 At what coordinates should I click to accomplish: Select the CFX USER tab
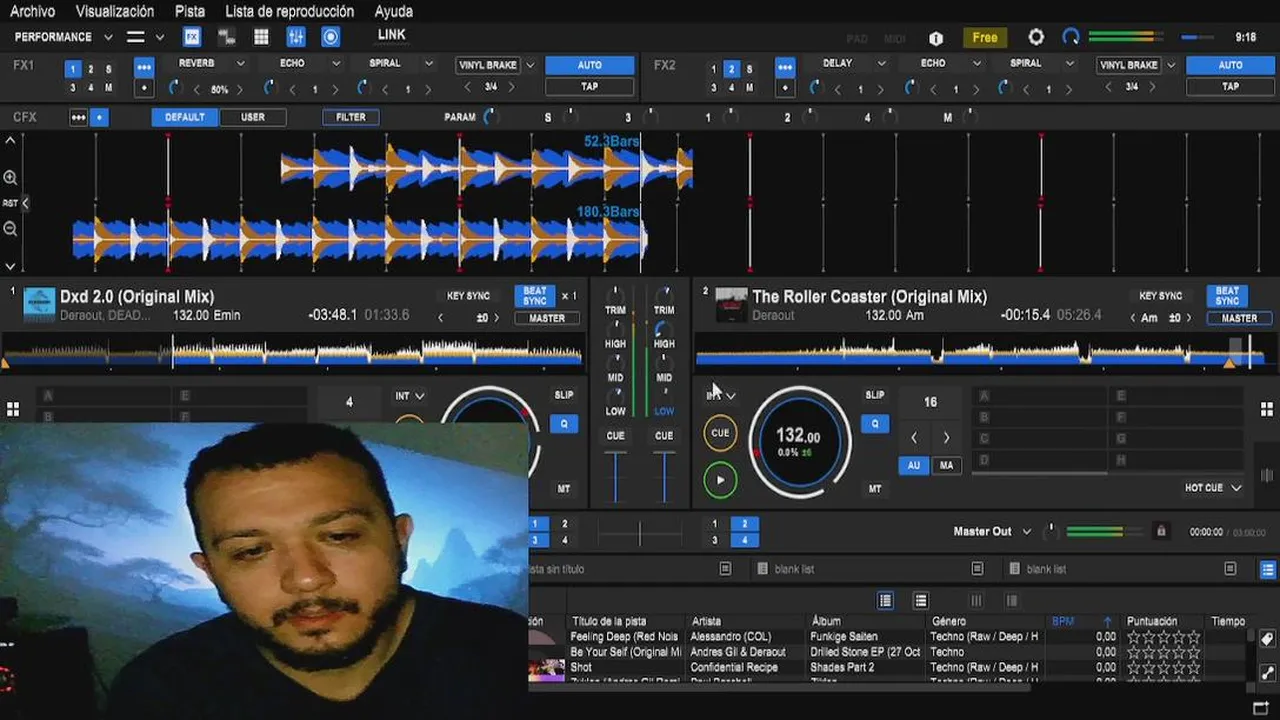[x=253, y=117]
